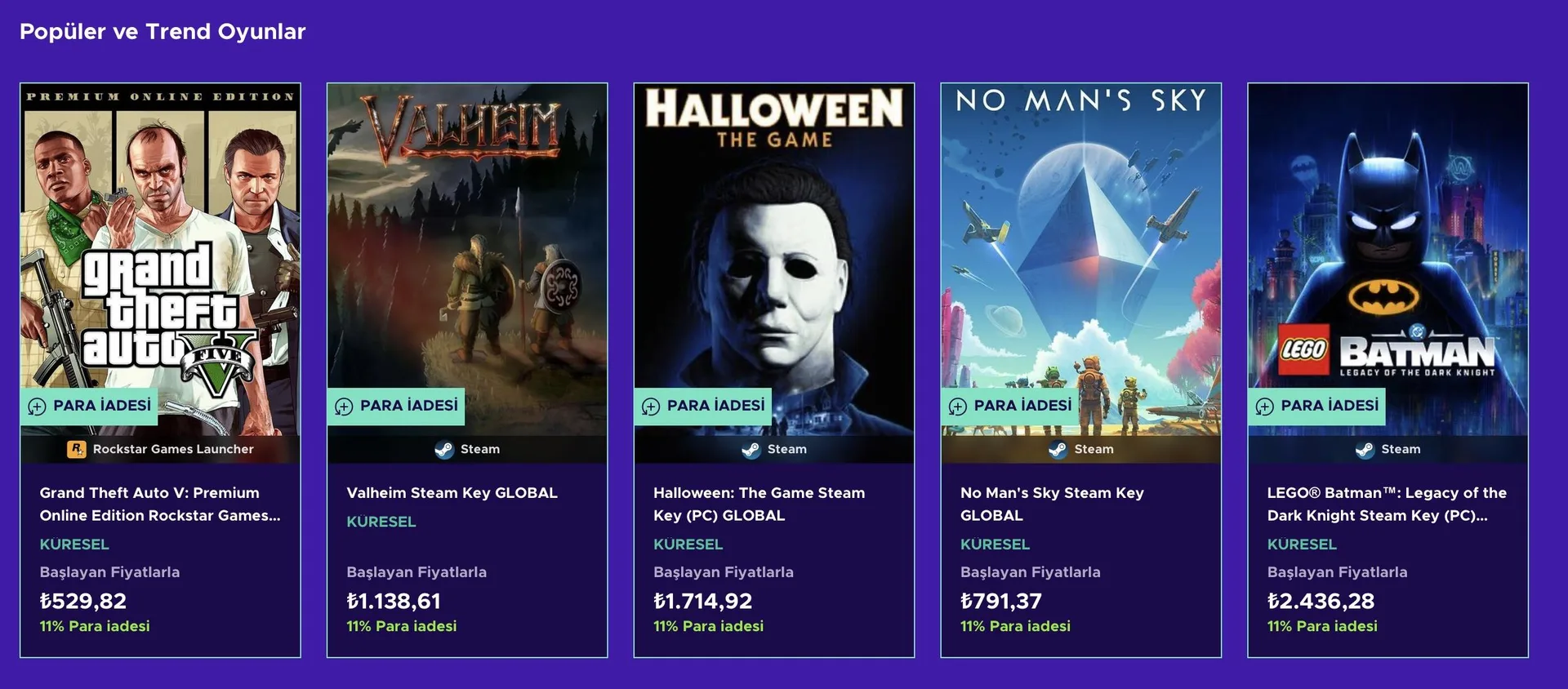The height and width of the screenshot is (689, 1568).
Task: Open the Valheim cover image
Action: [467, 260]
